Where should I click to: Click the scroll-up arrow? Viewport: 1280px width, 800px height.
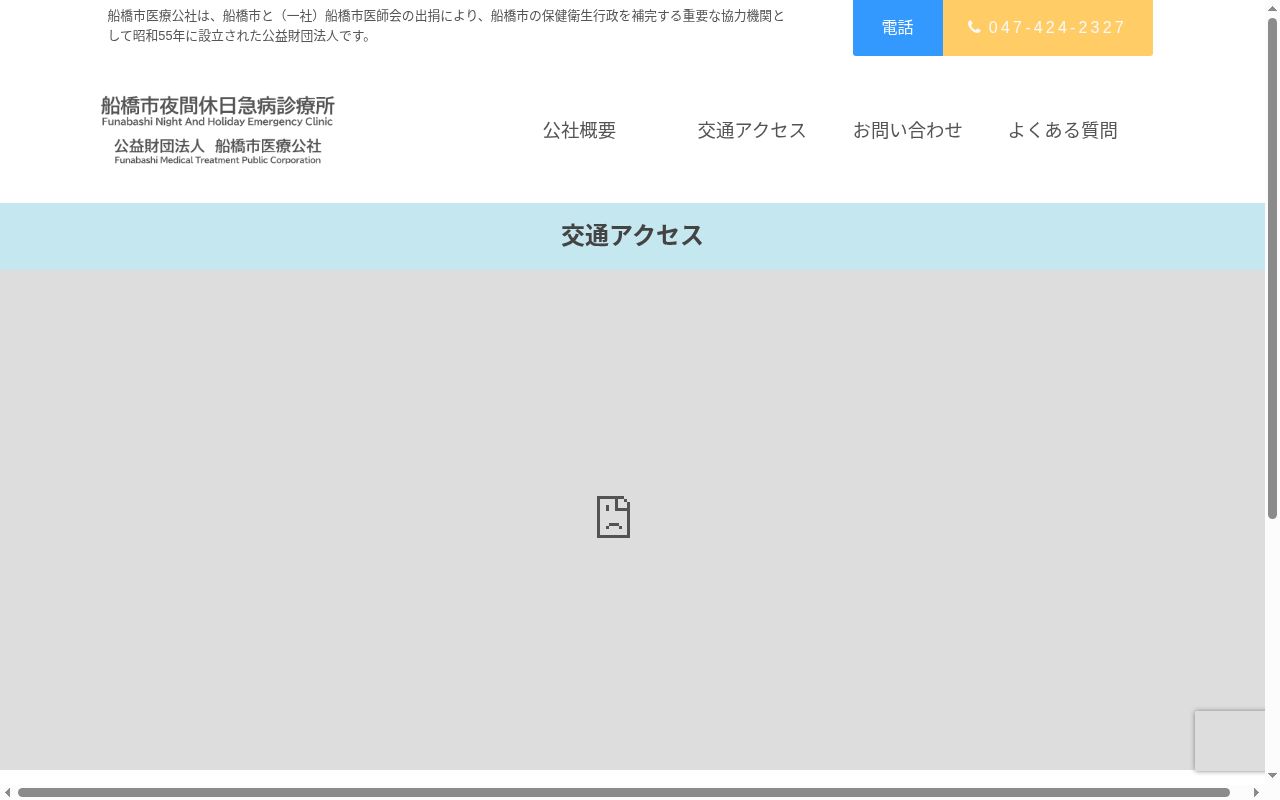(1272, 7)
